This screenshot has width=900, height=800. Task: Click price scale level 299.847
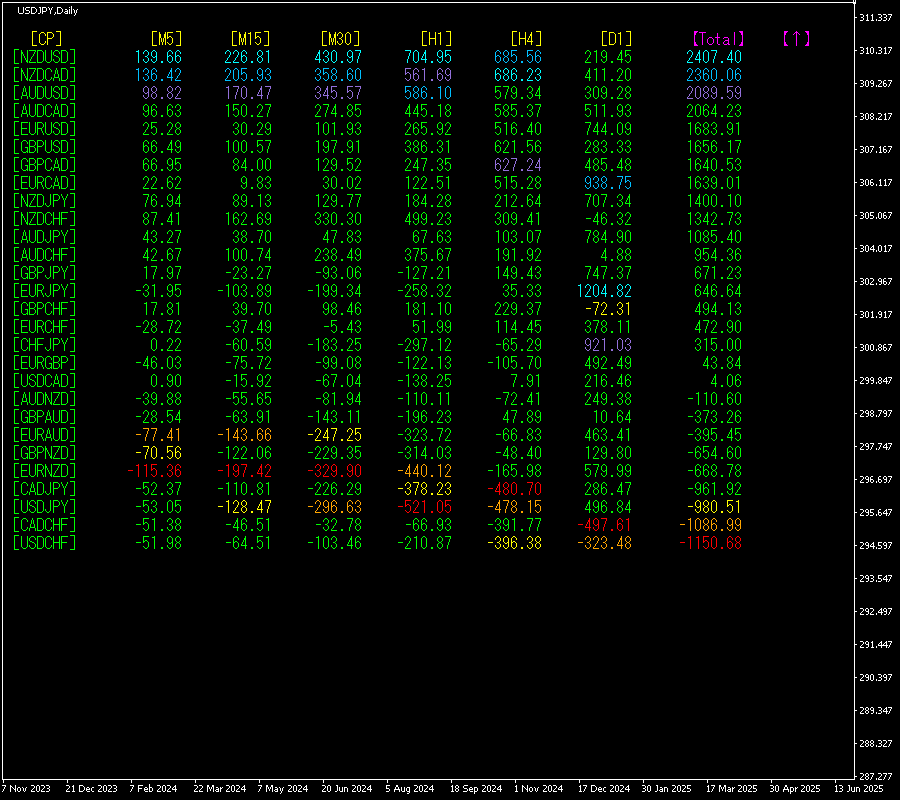[876, 380]
